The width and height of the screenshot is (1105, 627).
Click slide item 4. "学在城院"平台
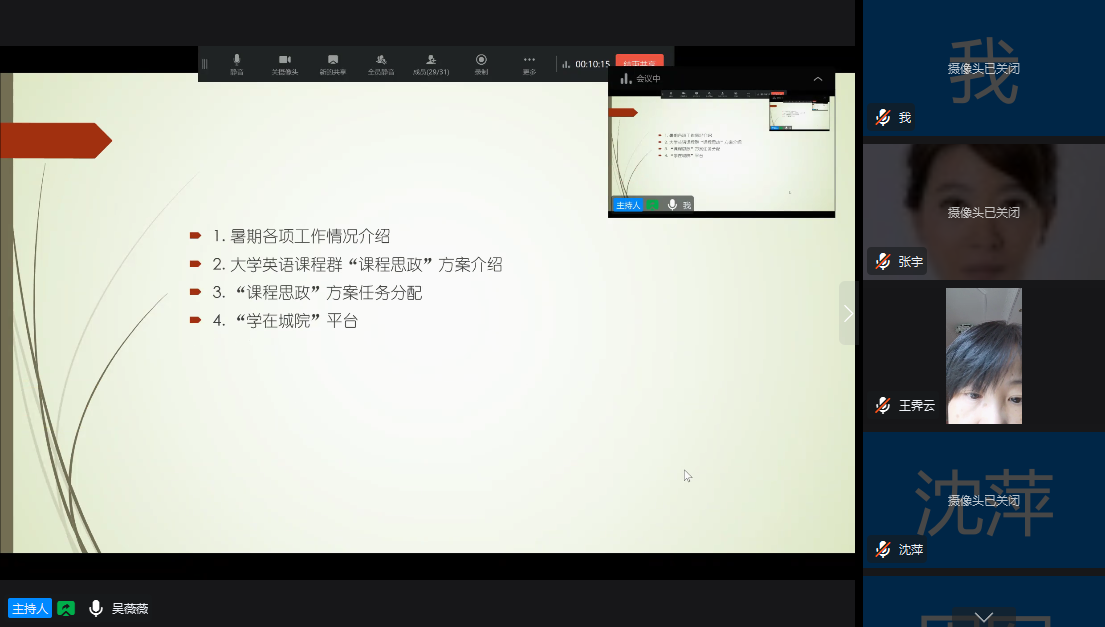(x=285, y=321)
